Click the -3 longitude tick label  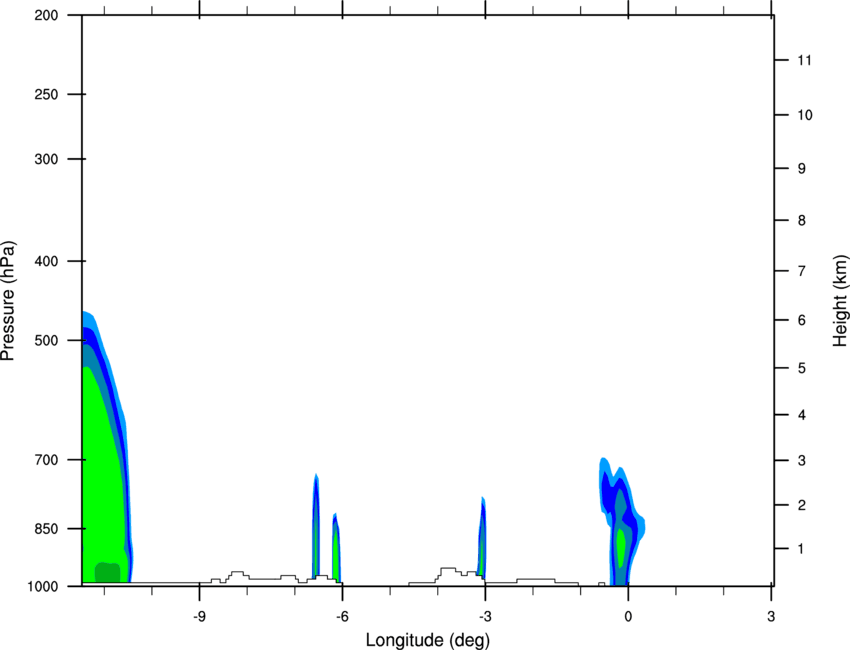click(485, 617)
